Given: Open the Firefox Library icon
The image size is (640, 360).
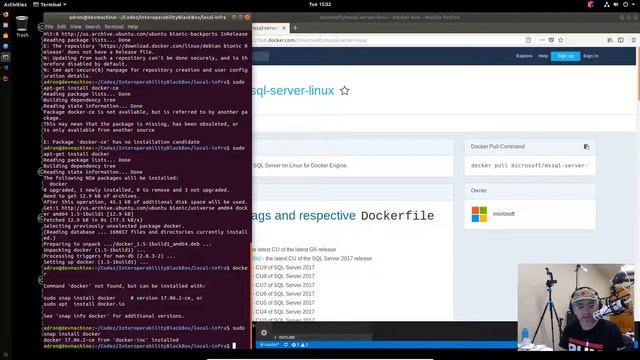Looking at the screenshot, I should [610, 40].
